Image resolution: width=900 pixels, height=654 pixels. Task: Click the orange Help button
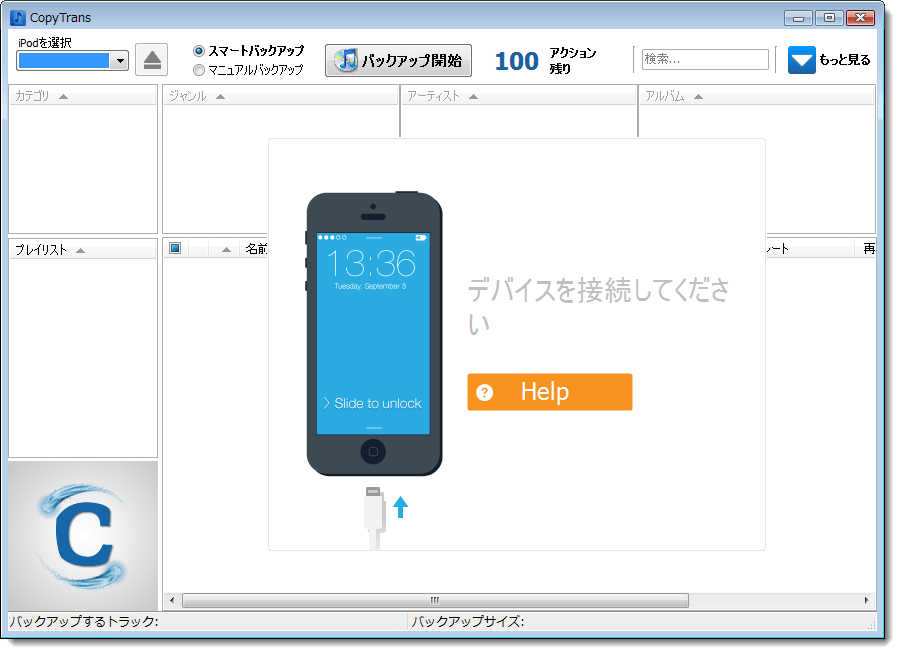(x=550, y=392)
